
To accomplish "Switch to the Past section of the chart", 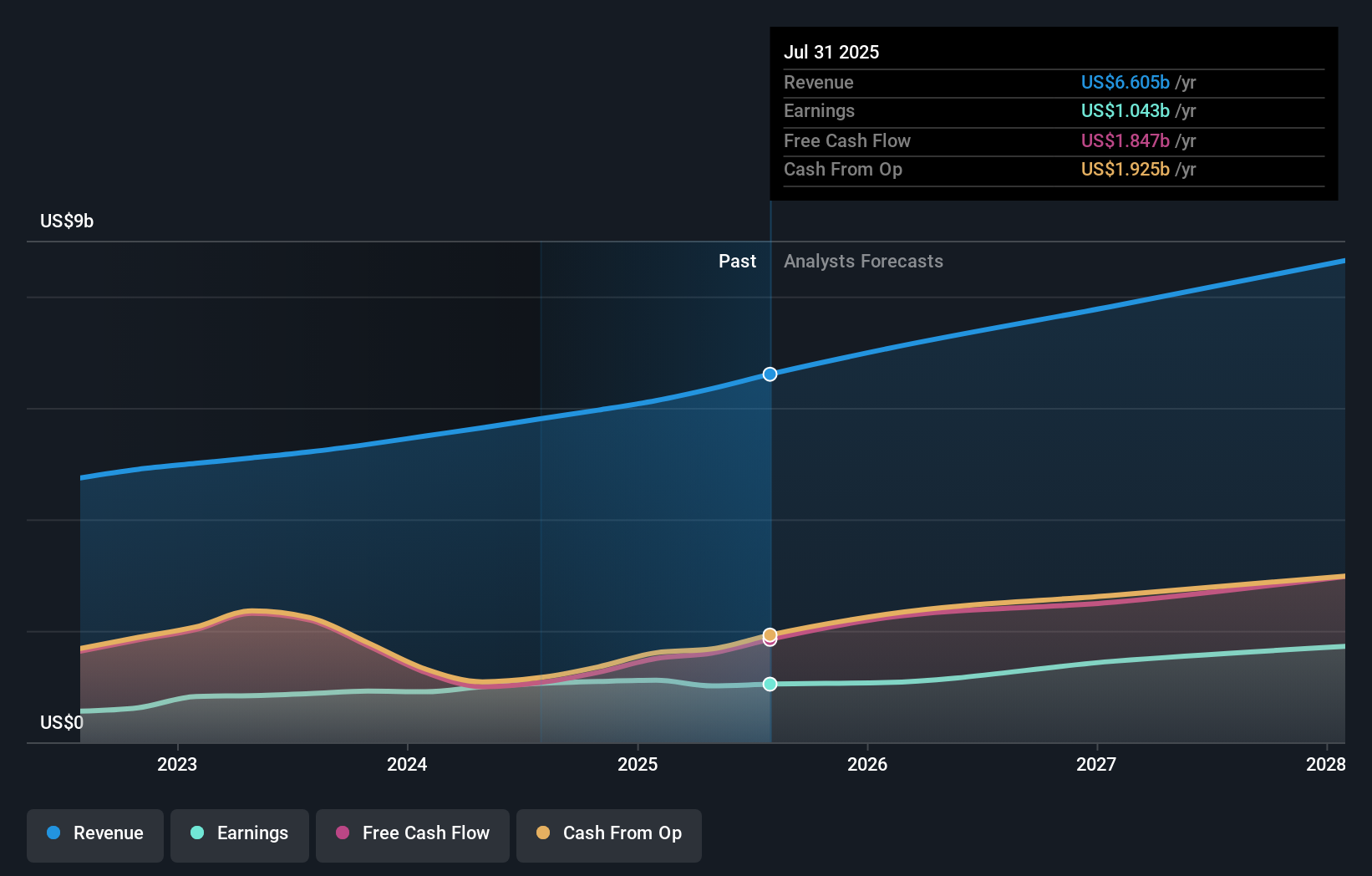I will point(736,261).
